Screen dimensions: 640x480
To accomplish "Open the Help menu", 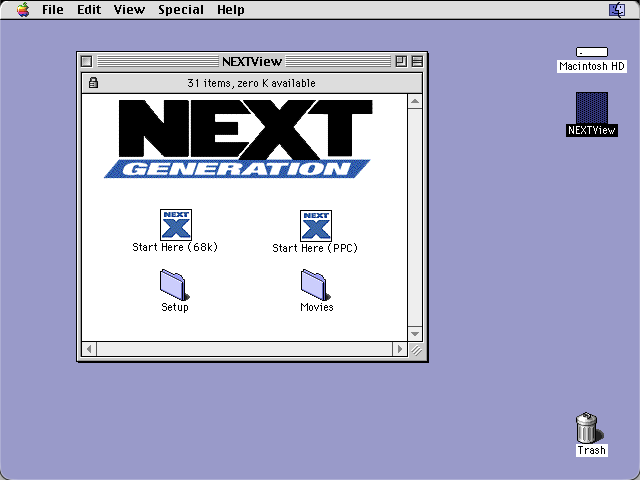I will [231, 9].
